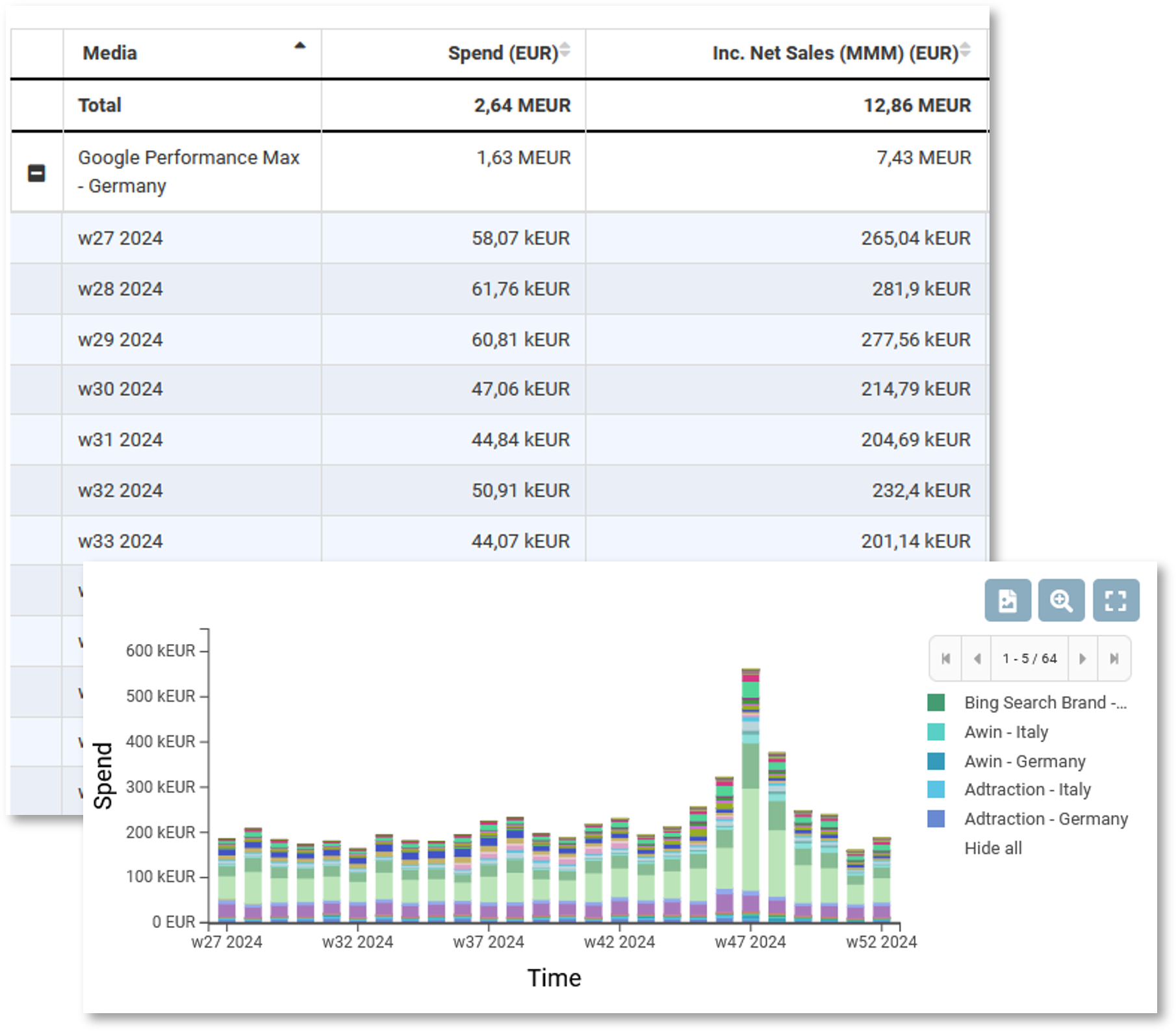Go to next legend page
Viewport: 1176px width, 1032px height.
click(x=1082, y=658)
